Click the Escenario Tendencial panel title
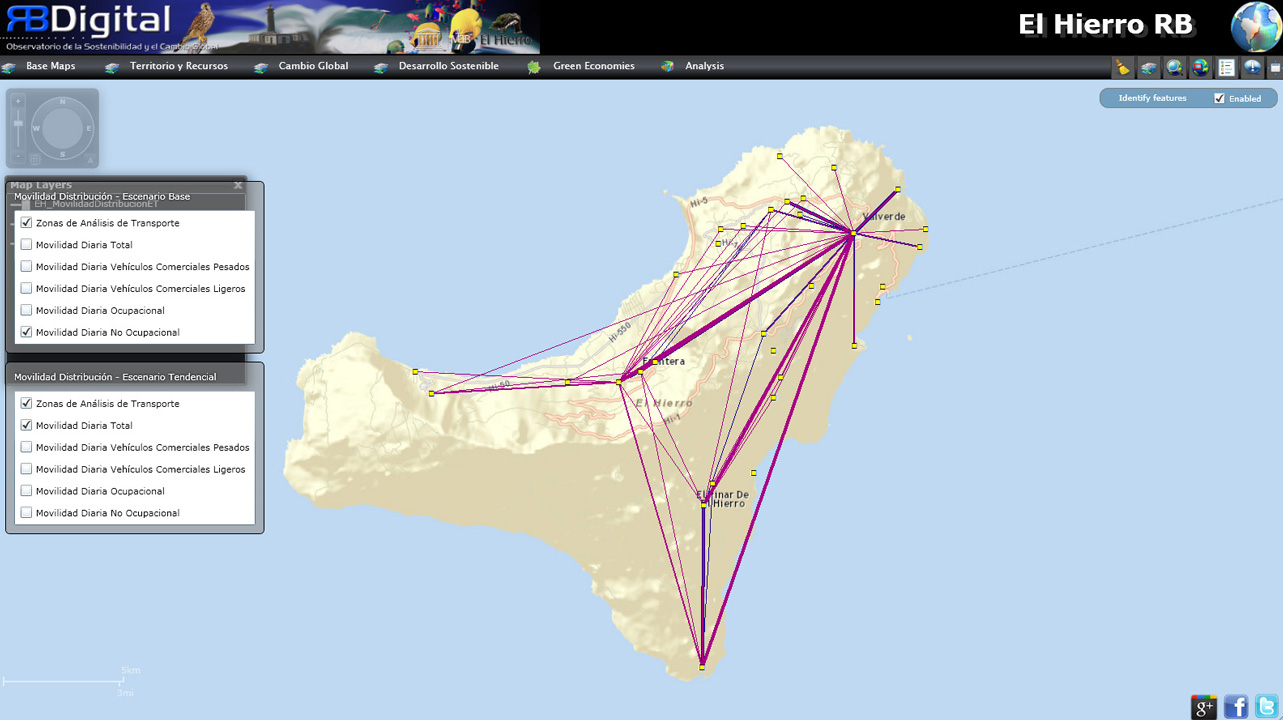 (x=115, y=377)
